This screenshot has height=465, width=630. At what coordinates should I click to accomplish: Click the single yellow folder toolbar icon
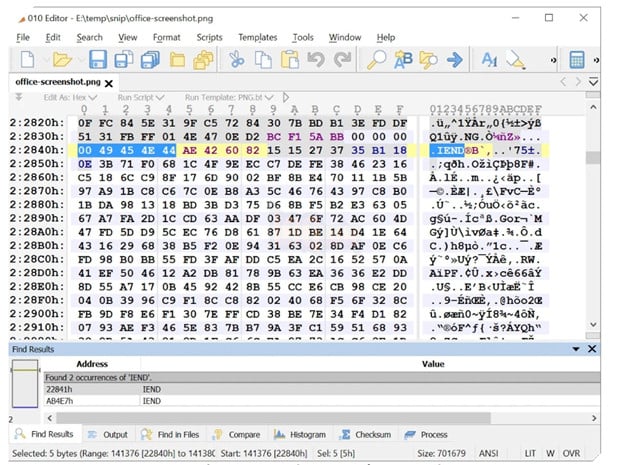click(177, 60)
